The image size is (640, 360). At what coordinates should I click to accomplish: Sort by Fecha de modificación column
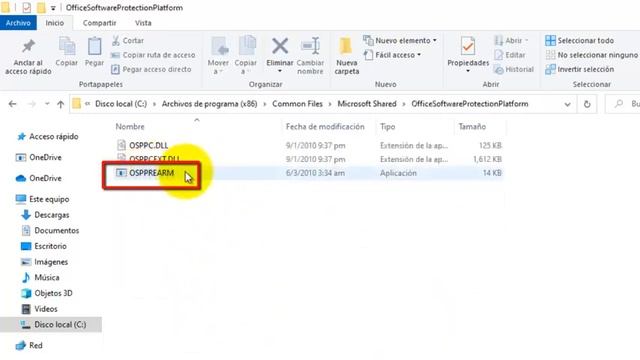point(325,127)
